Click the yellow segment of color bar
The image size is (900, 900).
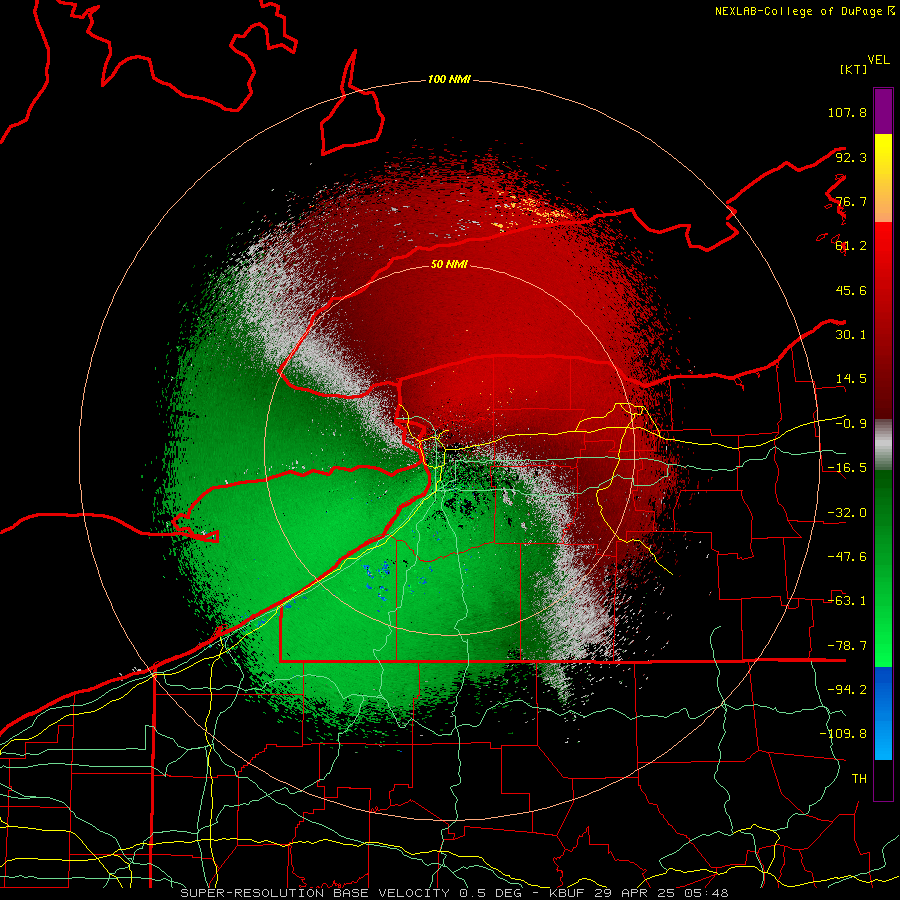(x=883, y=152)
